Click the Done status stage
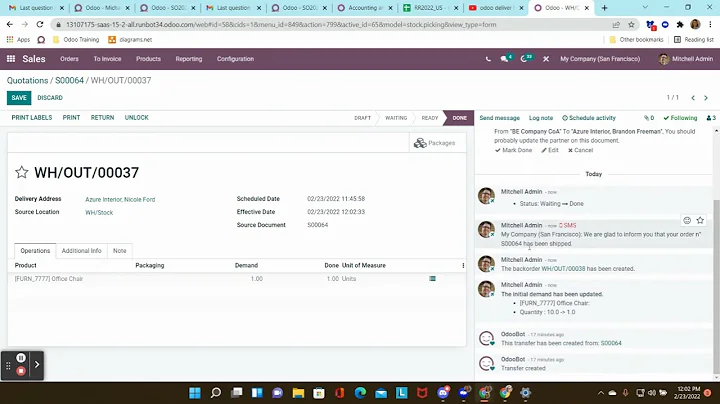Image resolution: width=720 pixels, height=404 pixels. click(459, 118)
